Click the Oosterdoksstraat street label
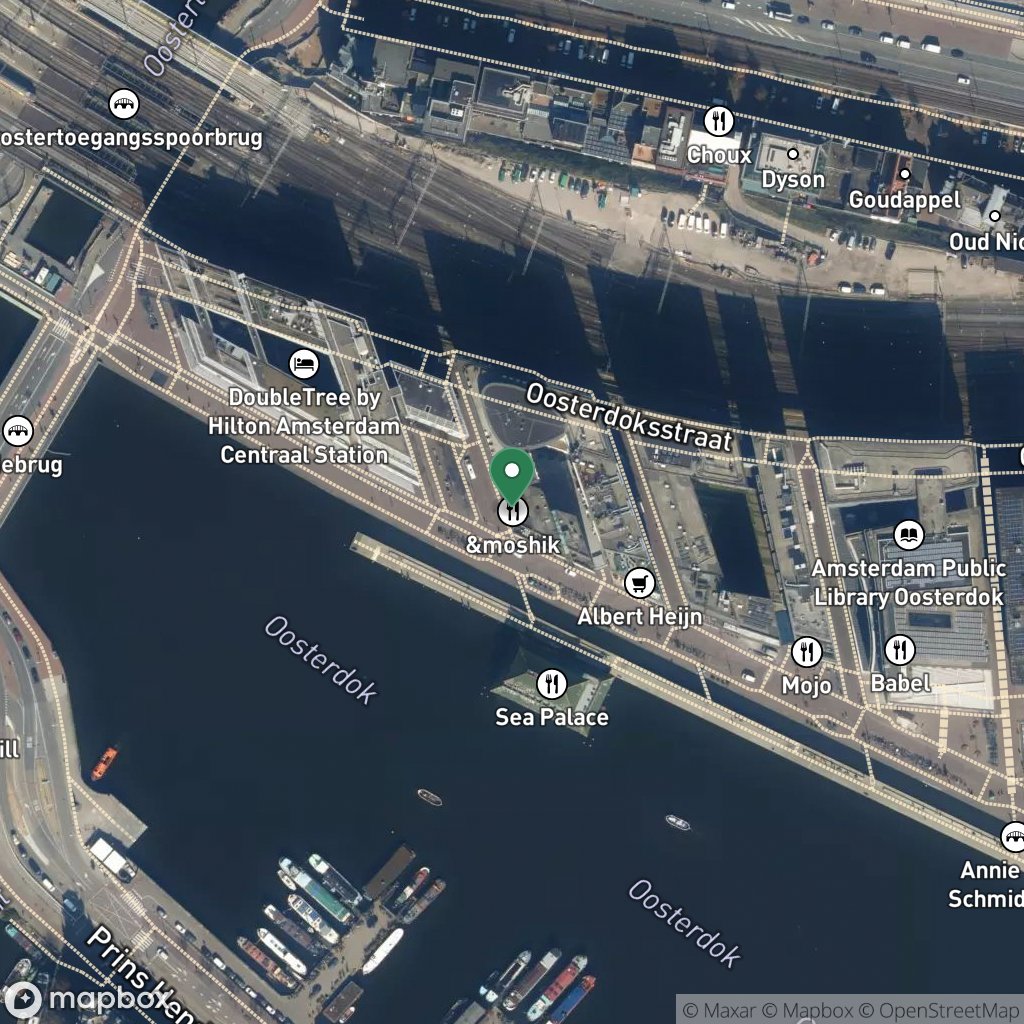The image size is (1024, 1024). [x=628, y=418]
